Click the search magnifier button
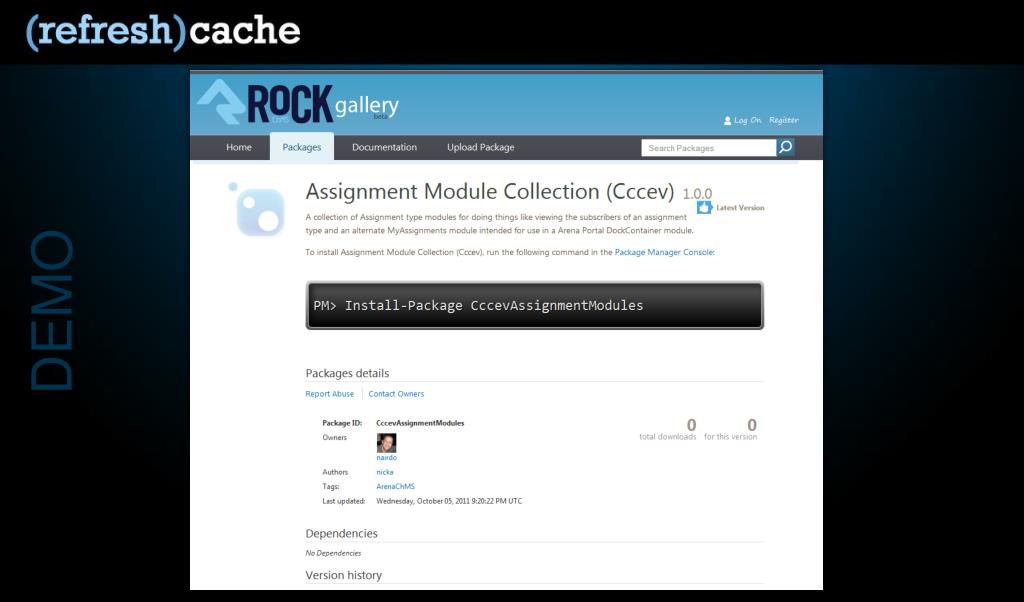 pyautogui.click(x=786, y=147)
